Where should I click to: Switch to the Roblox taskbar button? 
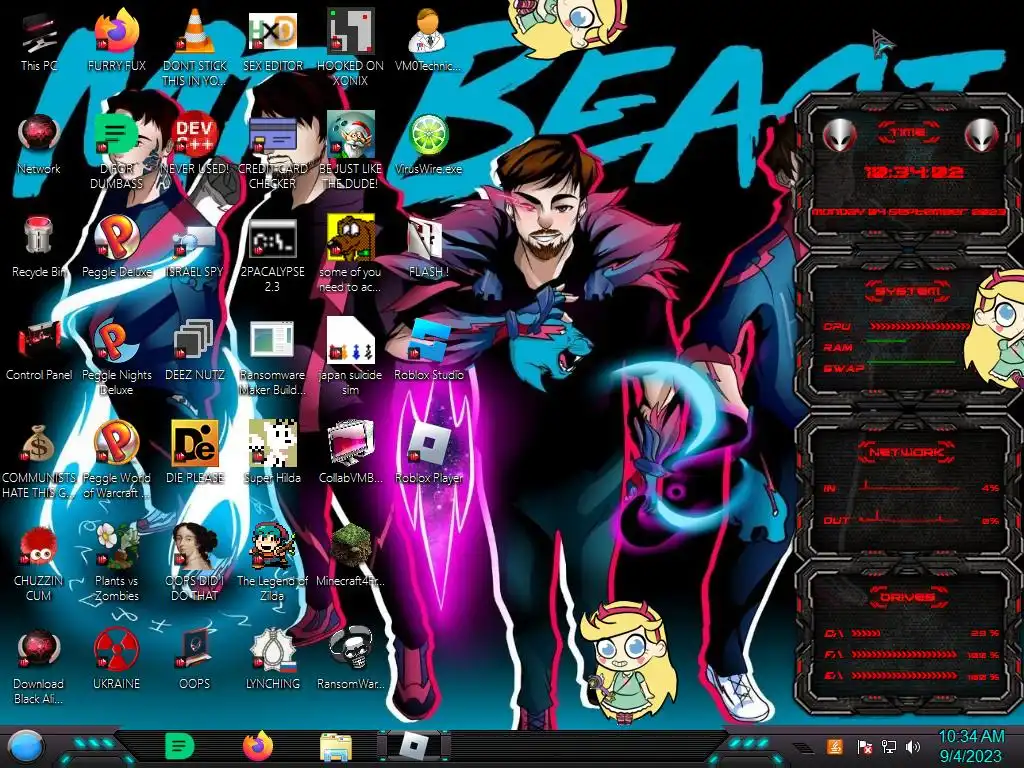click(x=414, y=746)
